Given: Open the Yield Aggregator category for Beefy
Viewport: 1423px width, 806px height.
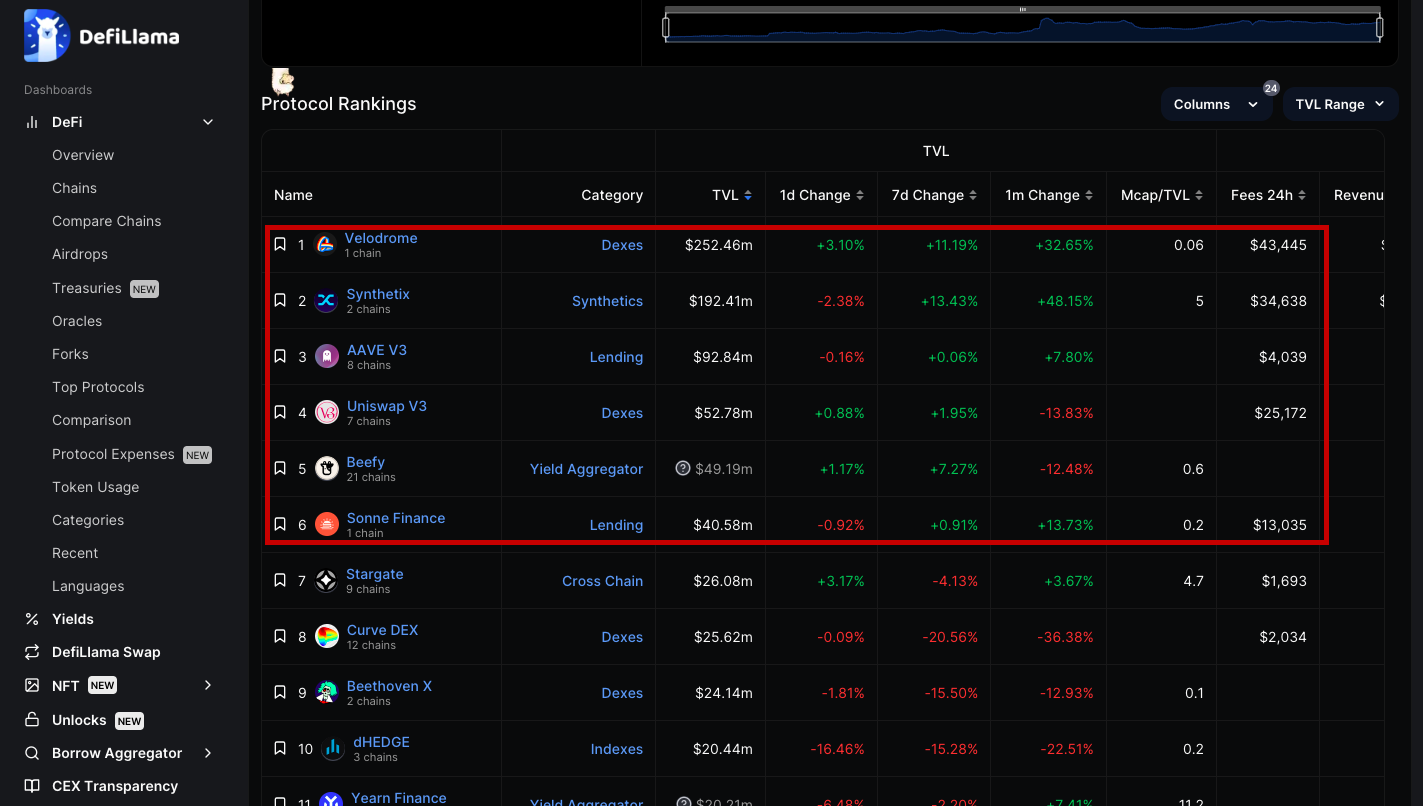Looking at the screenshot, I should point(586,469).
